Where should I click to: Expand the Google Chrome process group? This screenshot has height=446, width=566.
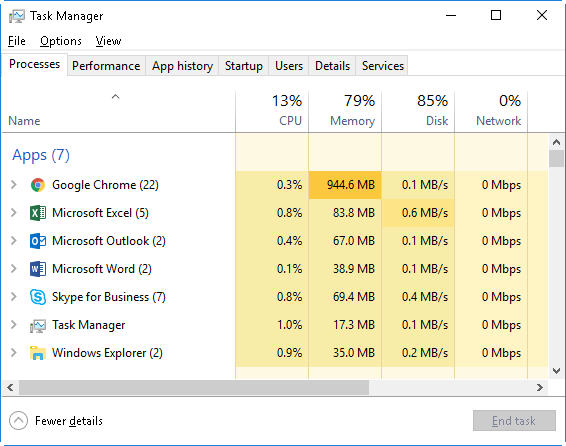click(14, 185)
